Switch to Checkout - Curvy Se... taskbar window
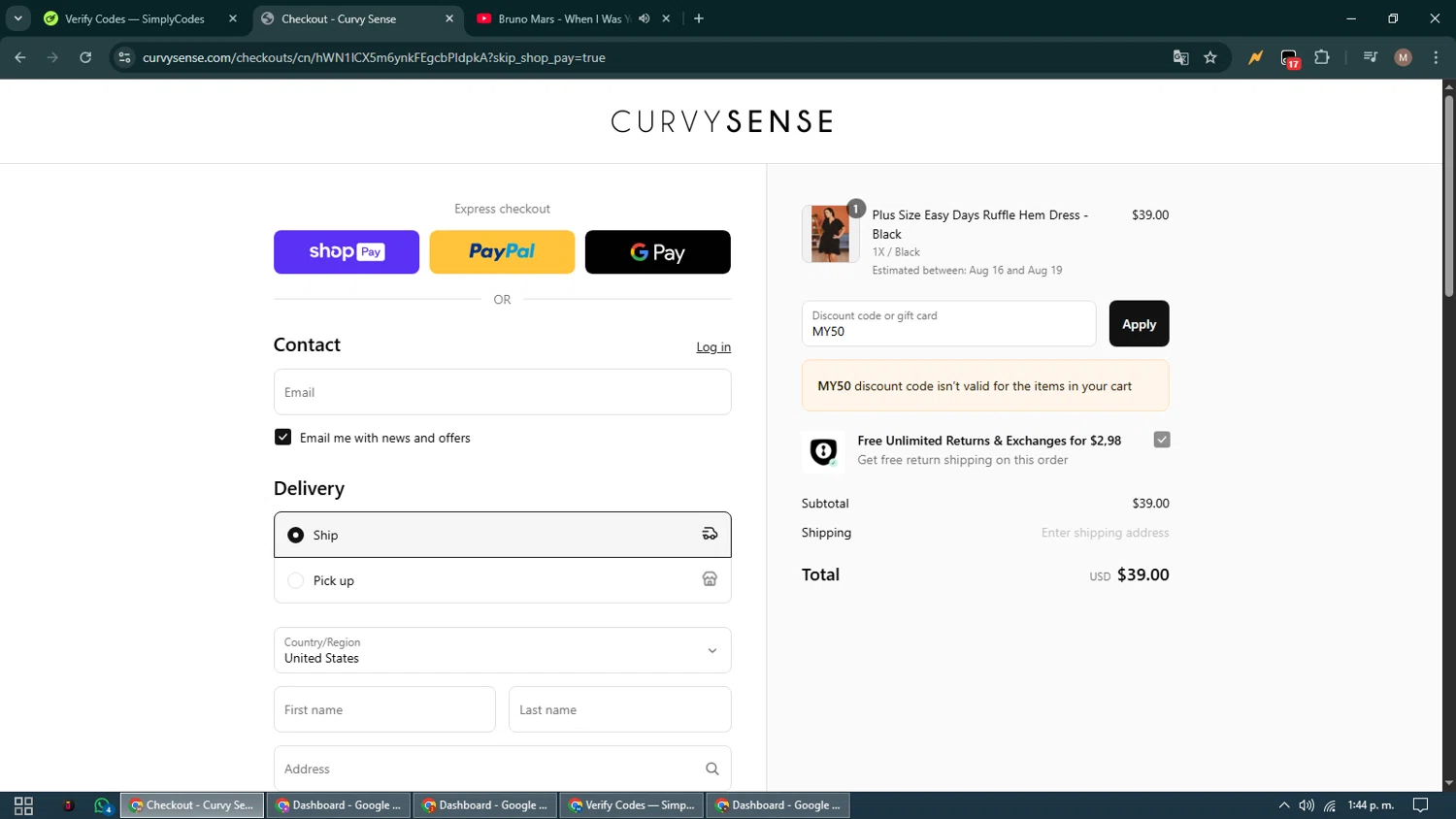This screenshot has height=819, width=1456. coord(192,805)
